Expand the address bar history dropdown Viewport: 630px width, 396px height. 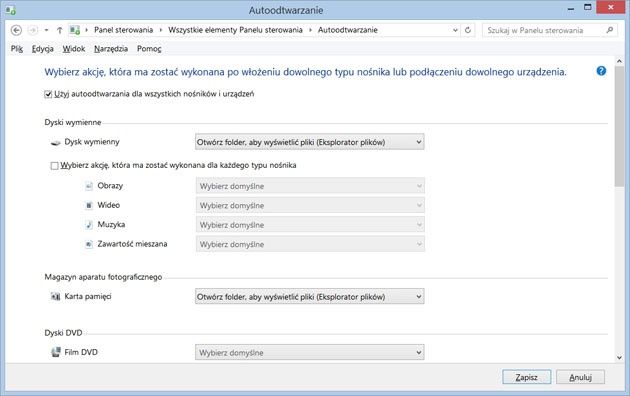pyautogui.click(x=455, y=30)
